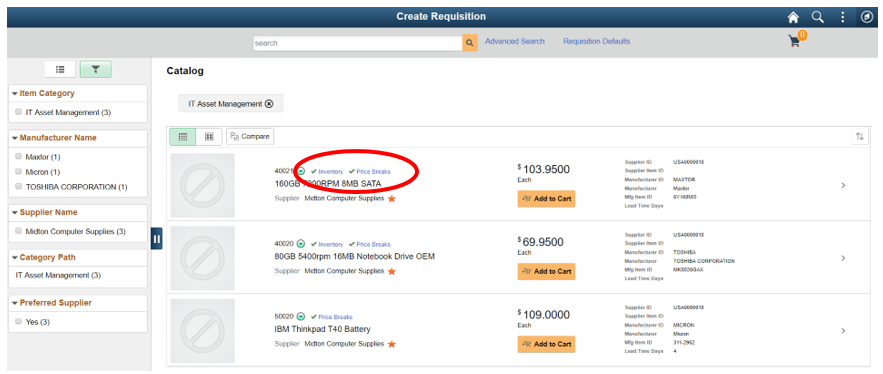Click the orange search button
This screenshot has width=883, height=374.
(x=470, y=43)
